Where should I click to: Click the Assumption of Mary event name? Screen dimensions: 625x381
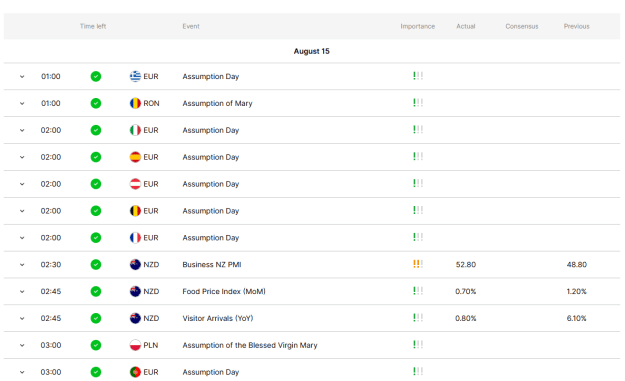(x=217, y=104)
